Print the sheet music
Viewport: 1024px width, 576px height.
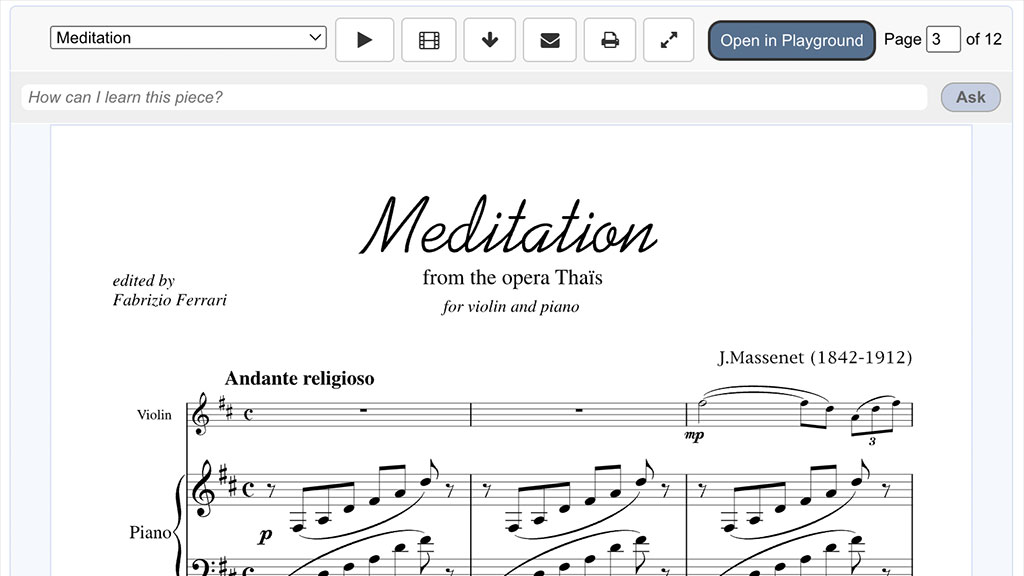point(610,40)
